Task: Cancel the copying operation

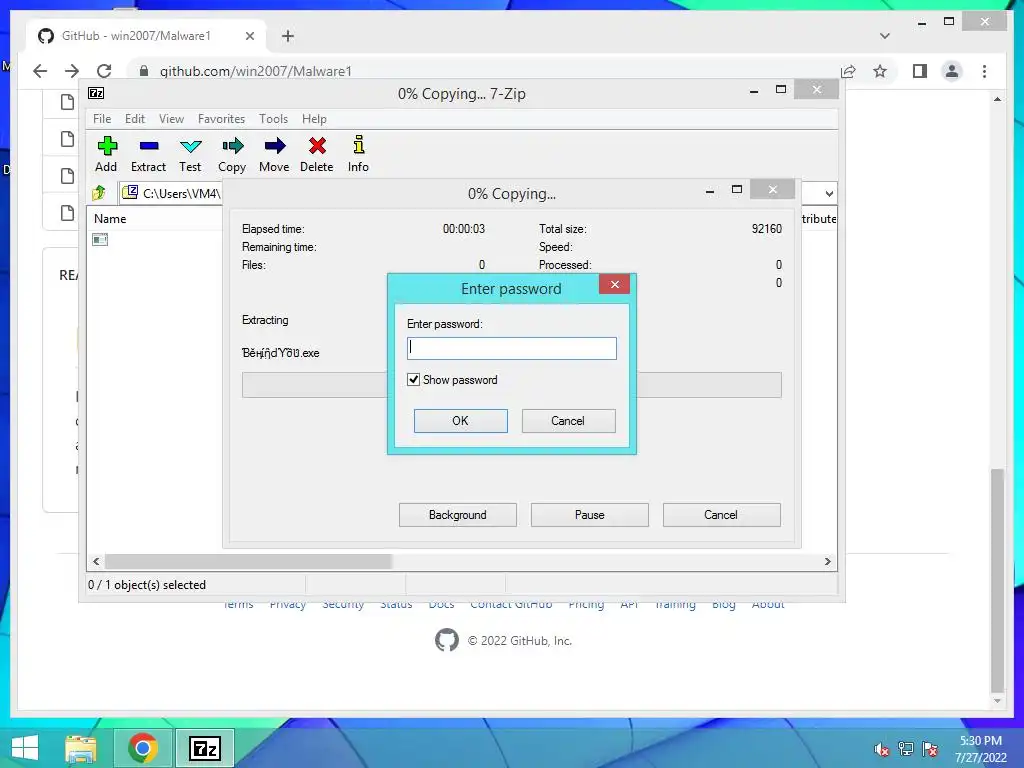Action: click(x=722, y=515)
